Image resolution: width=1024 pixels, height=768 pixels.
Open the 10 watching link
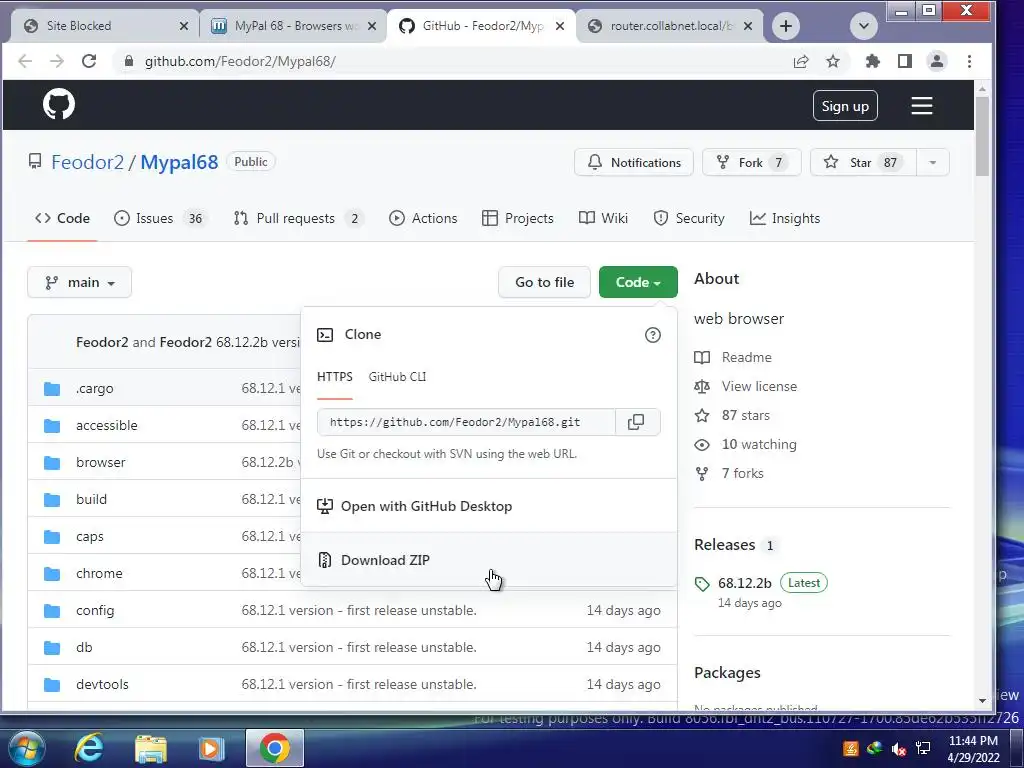(746, 444)
